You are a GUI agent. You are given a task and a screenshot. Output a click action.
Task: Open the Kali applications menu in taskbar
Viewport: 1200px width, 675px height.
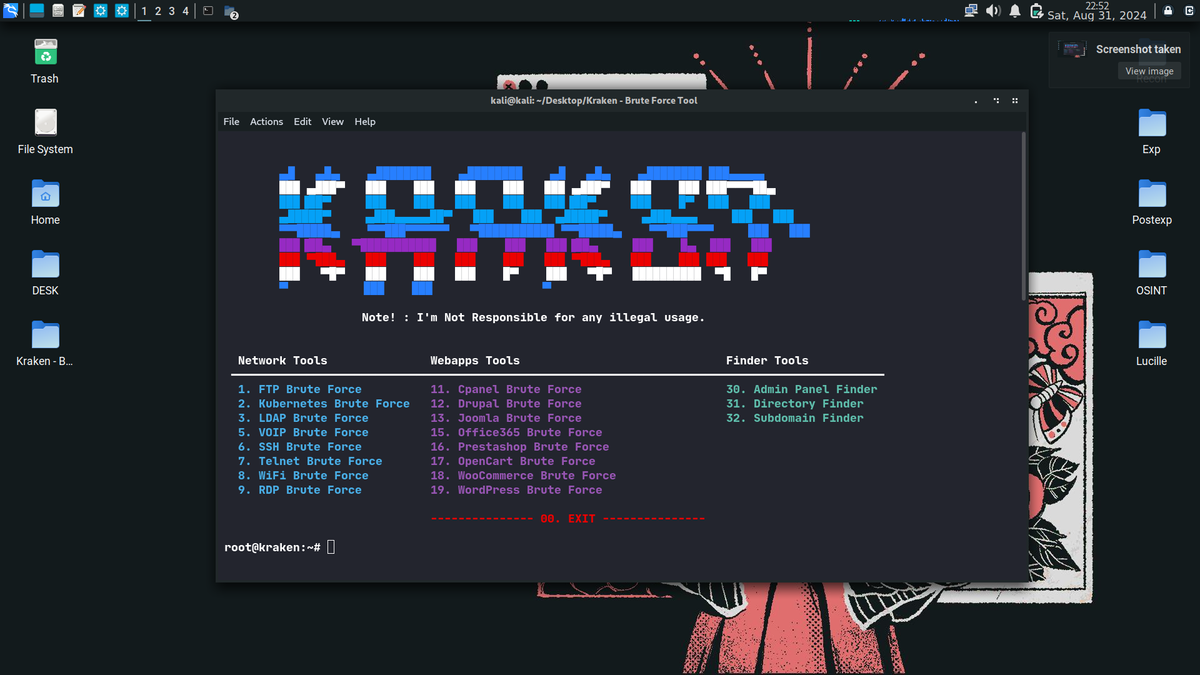pyautogui.click(x=11, y=11)
